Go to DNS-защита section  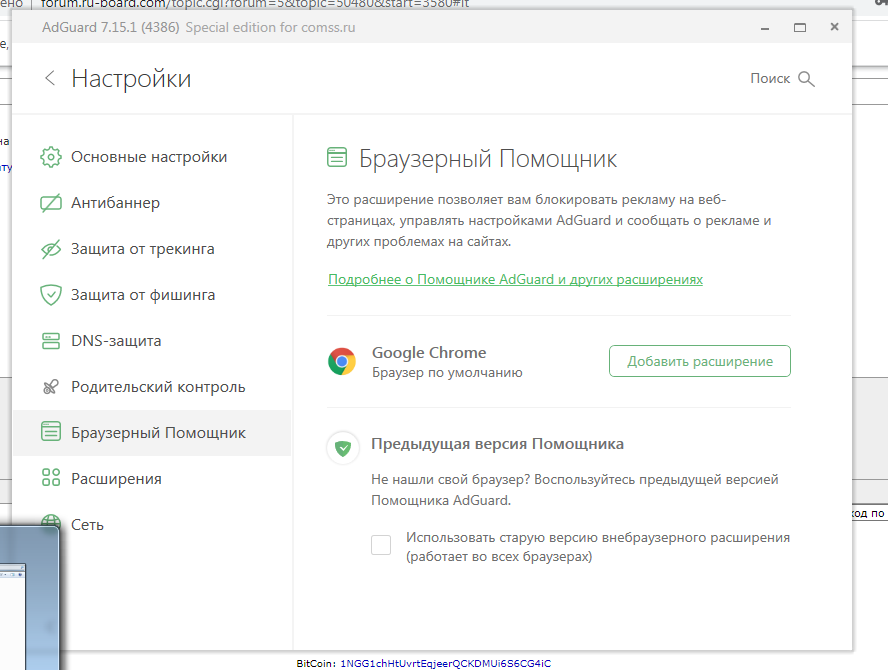coord(116,341)
